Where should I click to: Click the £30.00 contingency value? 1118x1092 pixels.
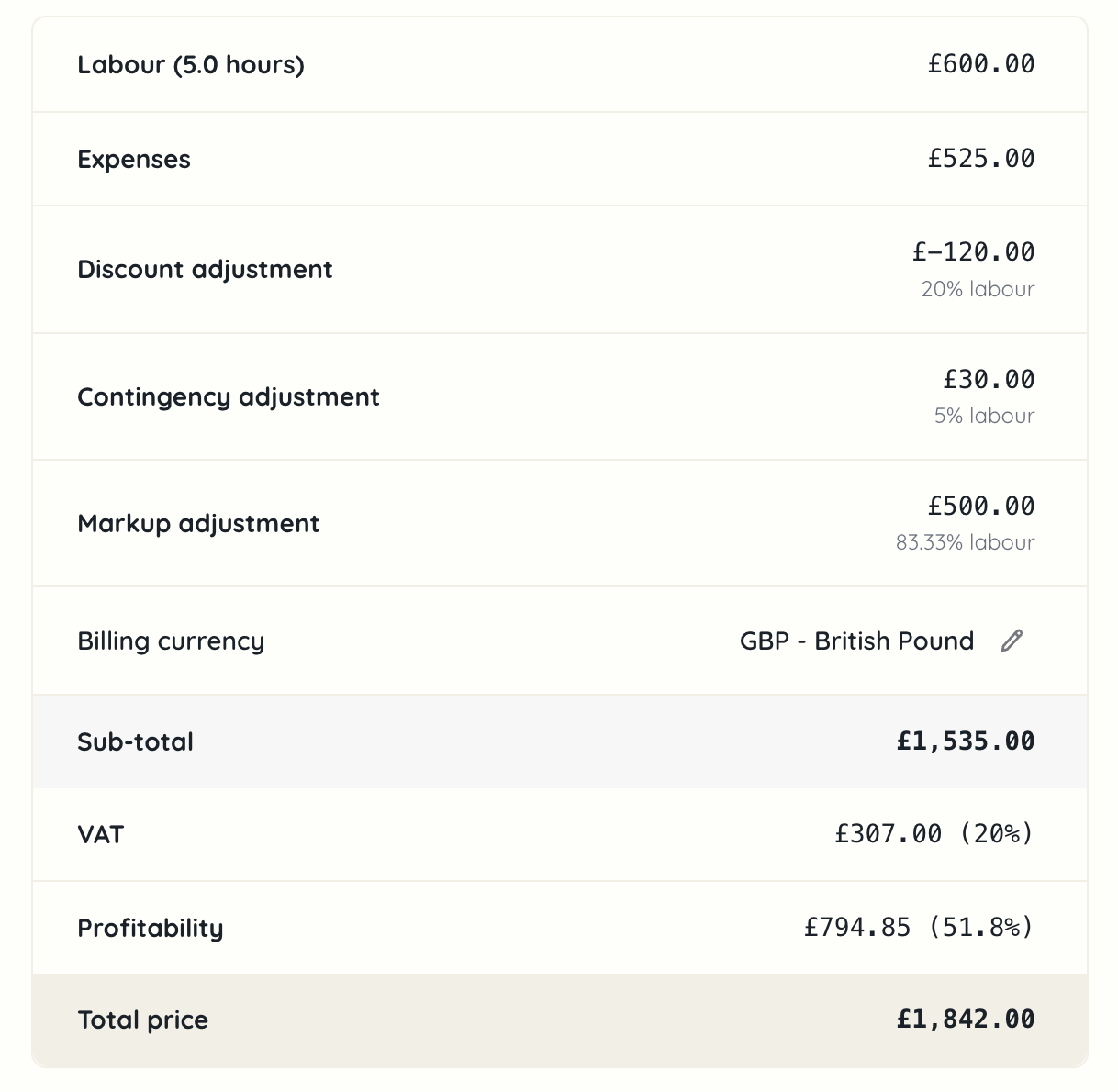989,379
